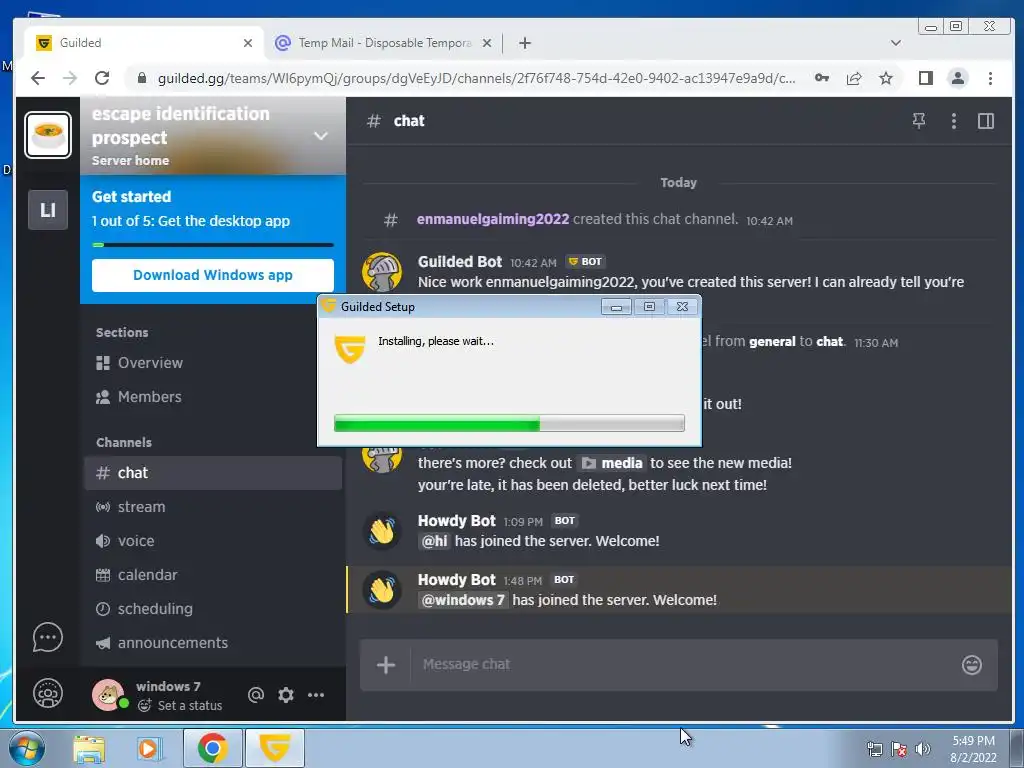Open Chrome side panel icon
1024x768 pixels.
(925, 78)
